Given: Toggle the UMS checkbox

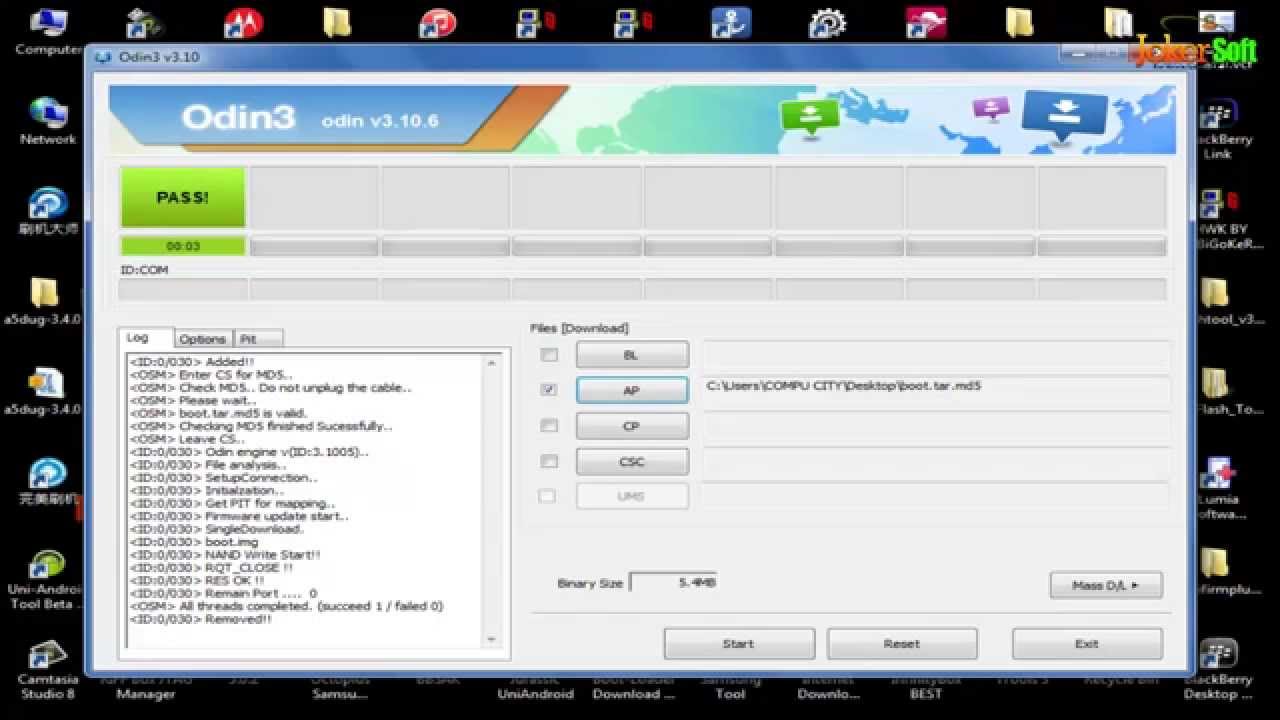Looking at the screenshot, I should tap(547, 496).
